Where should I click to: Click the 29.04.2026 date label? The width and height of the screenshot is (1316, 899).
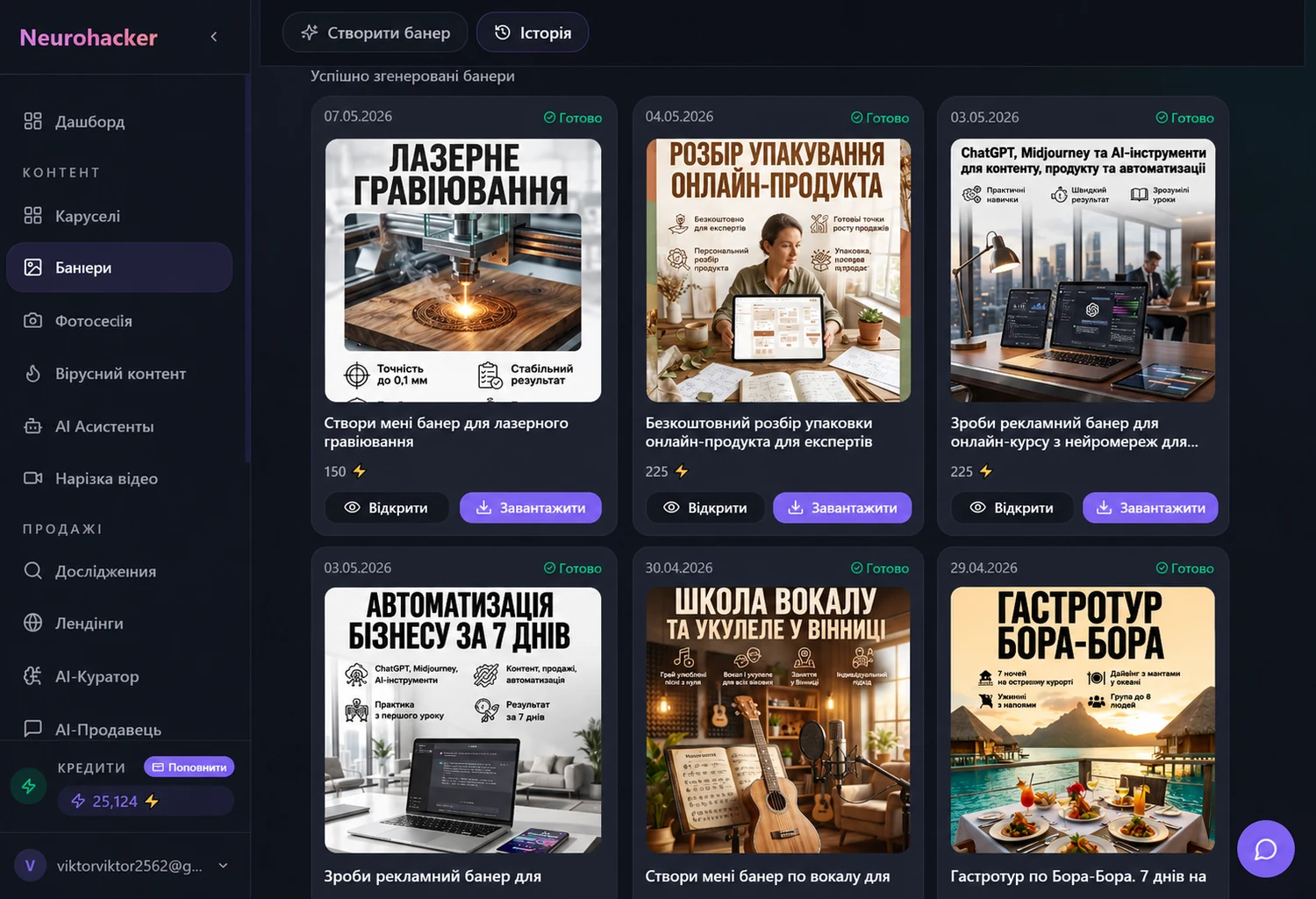(983, 568)
